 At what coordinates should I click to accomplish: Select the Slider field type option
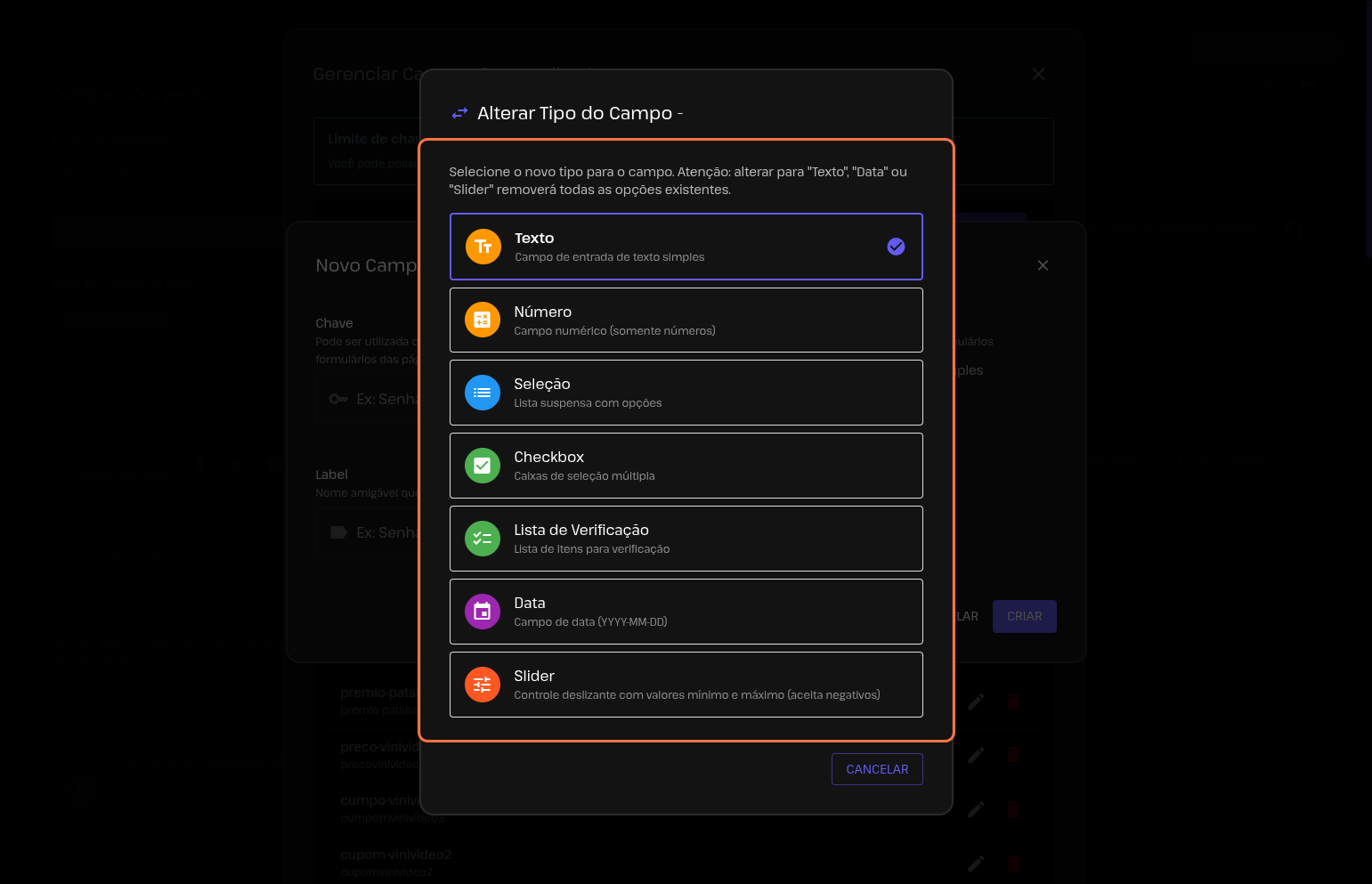coord(686,685)
